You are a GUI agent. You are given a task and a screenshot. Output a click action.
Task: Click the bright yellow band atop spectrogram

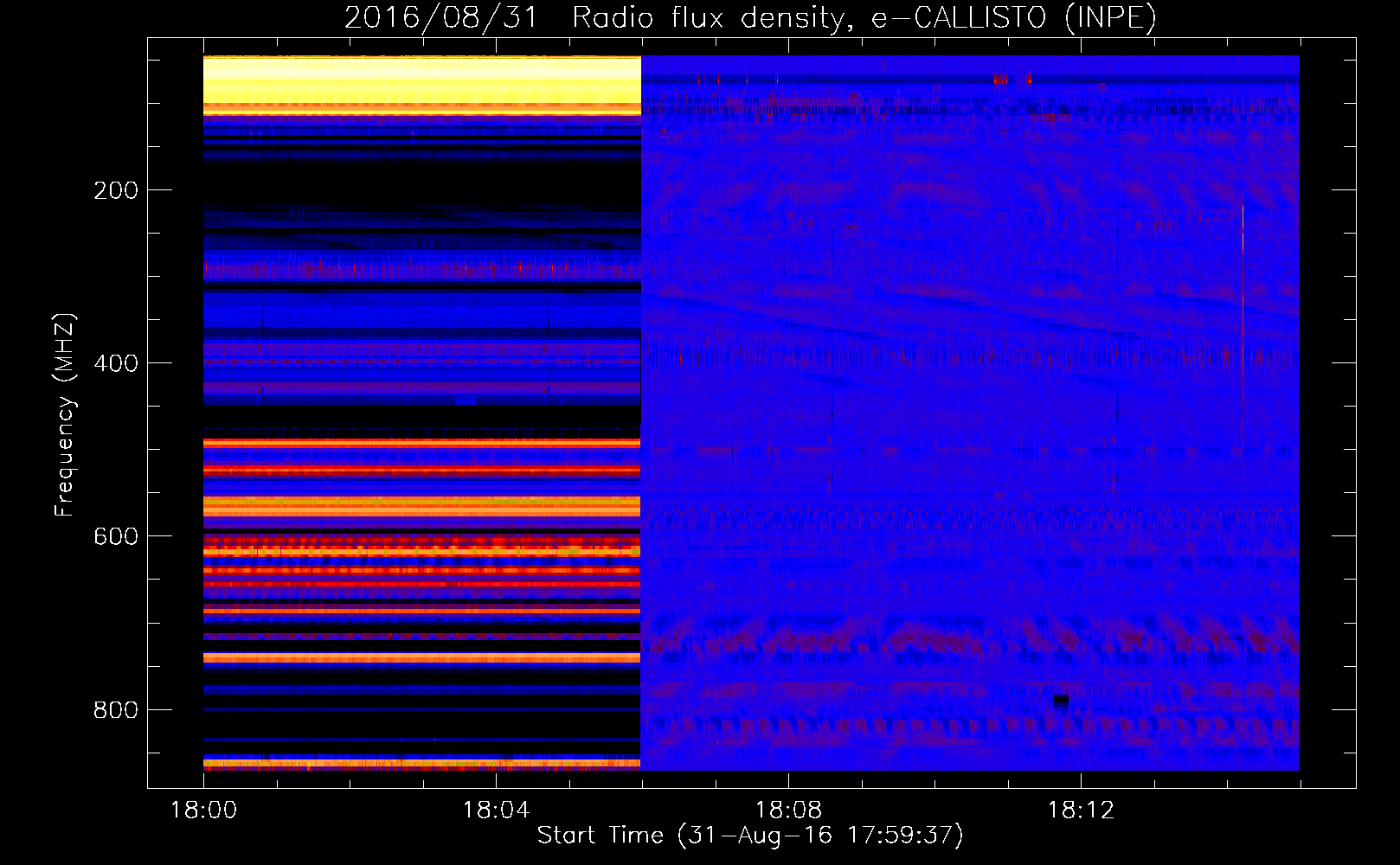coord(422,85)
